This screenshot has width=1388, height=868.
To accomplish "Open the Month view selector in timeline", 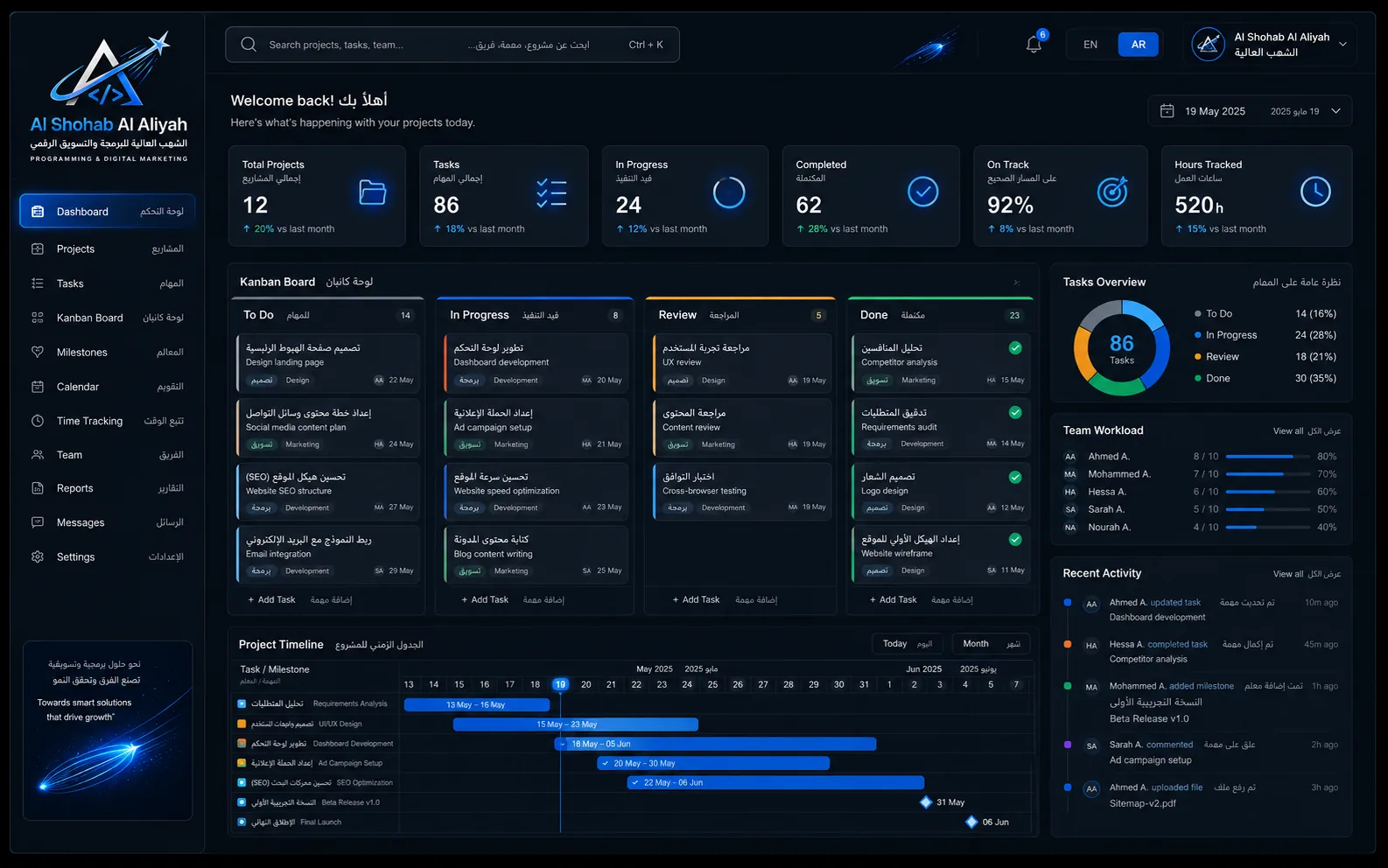I will pos(992,644).
